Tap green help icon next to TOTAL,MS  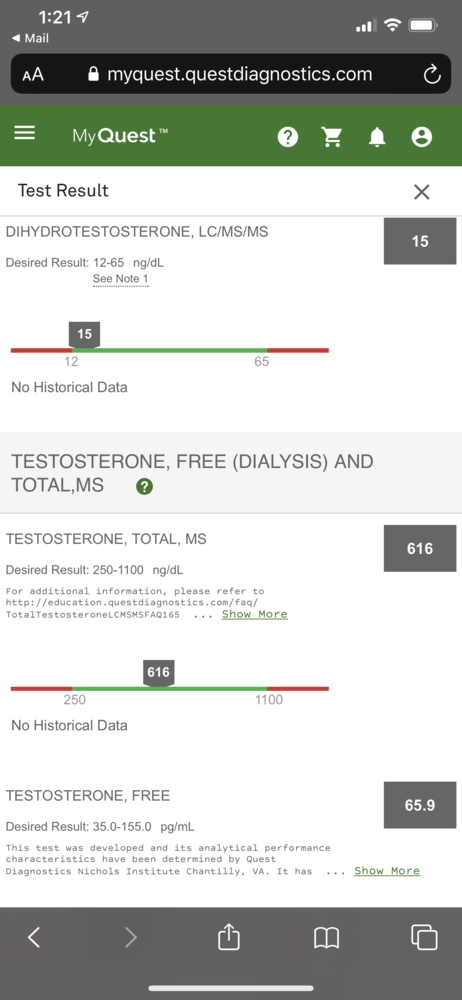[144, 487]
